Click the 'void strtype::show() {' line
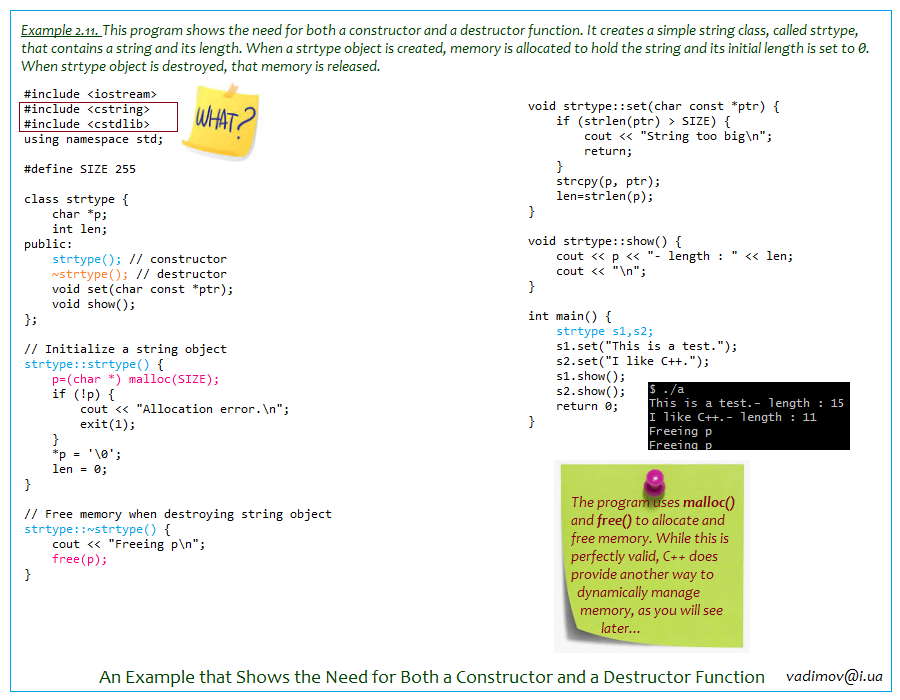The width and height of the screenshot is (900, 700). 605,241
